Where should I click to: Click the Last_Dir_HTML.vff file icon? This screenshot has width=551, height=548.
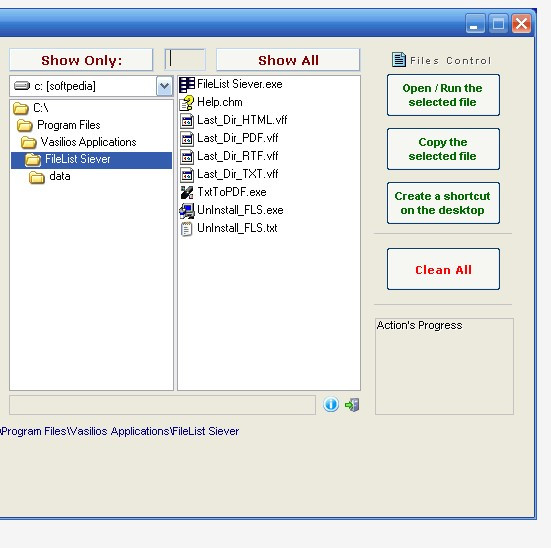point(187,121)
